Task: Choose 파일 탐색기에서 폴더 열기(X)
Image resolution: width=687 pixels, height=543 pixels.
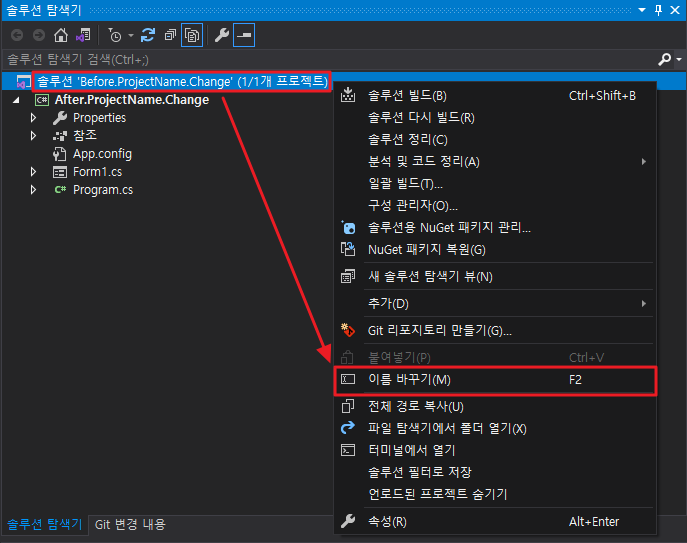Action: pyautogui.click(x=495, y=428)
